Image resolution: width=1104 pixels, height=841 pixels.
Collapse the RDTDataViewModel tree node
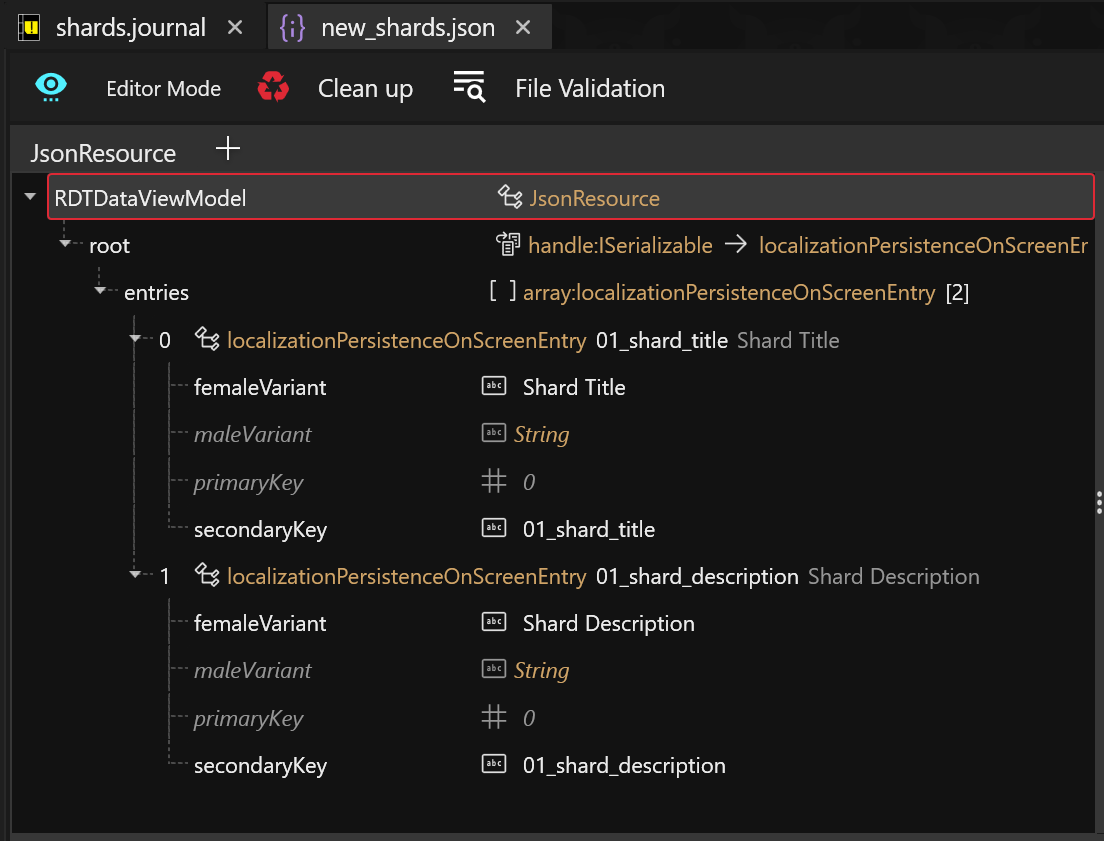tap(30, 198)
